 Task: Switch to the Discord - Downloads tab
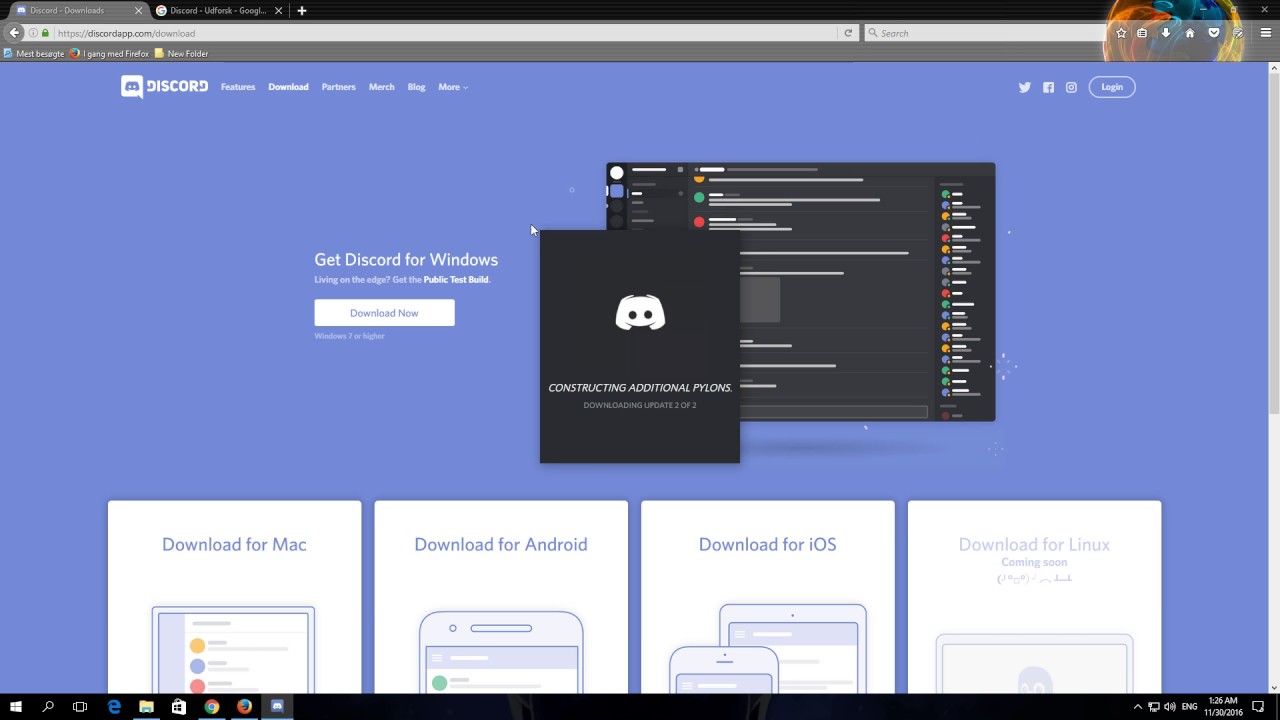pos(78,10)
